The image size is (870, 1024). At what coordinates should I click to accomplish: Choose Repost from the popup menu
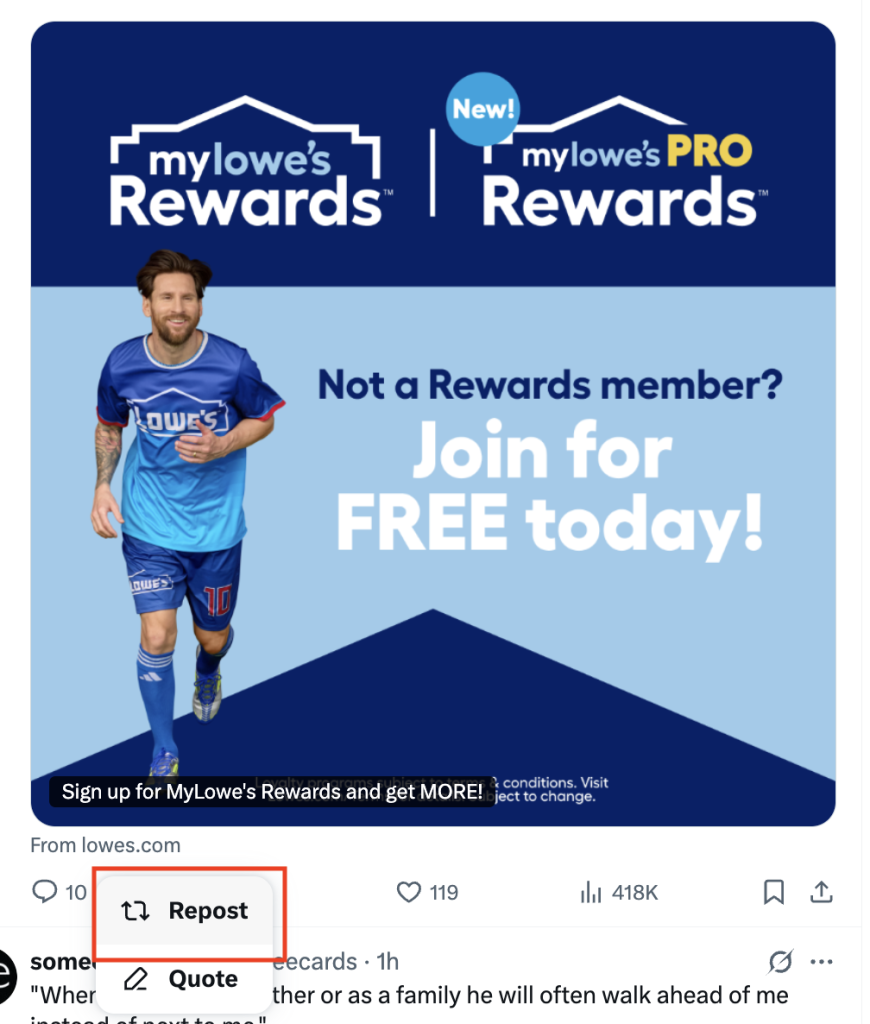pyautogui.click(x=184, y=910)
